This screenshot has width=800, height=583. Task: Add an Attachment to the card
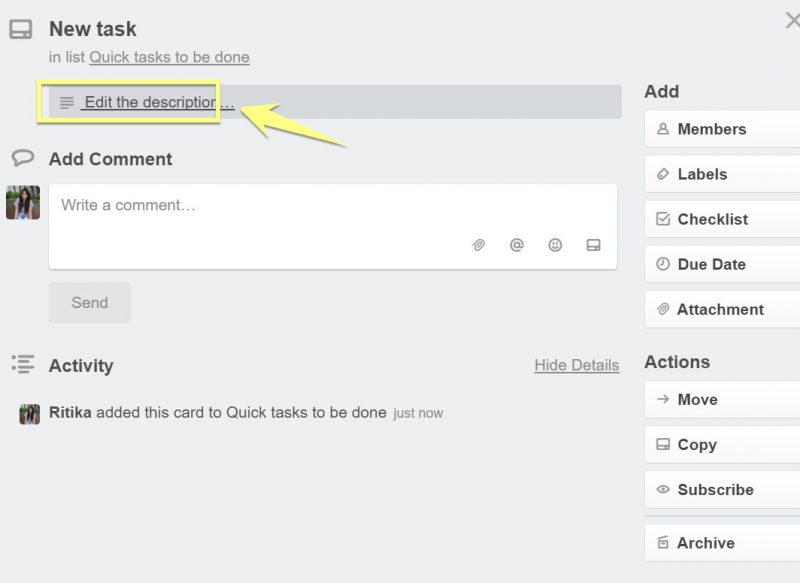[722, 309]
